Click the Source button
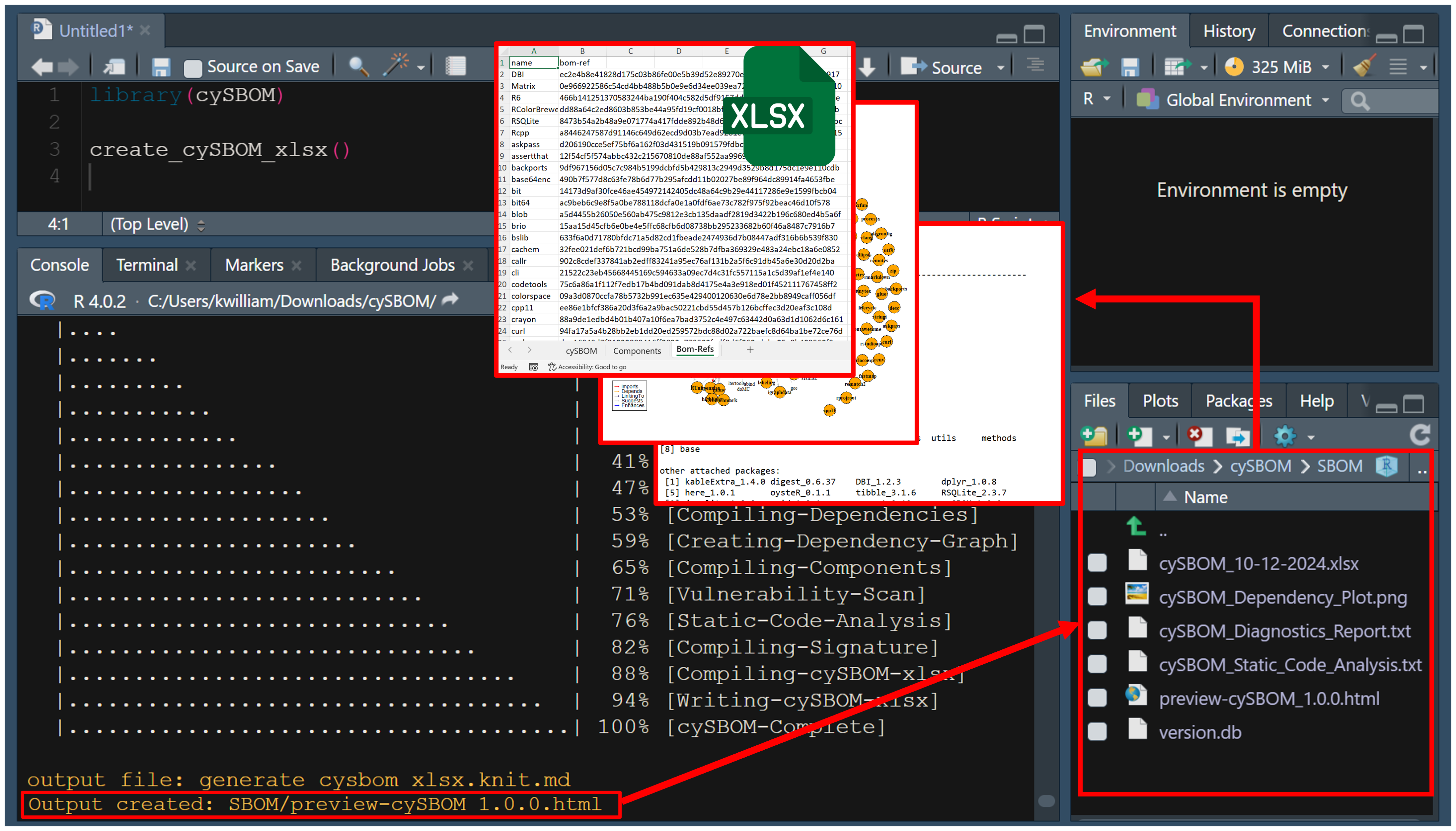This screenshot has height=831, width=1456. point(941,67)
